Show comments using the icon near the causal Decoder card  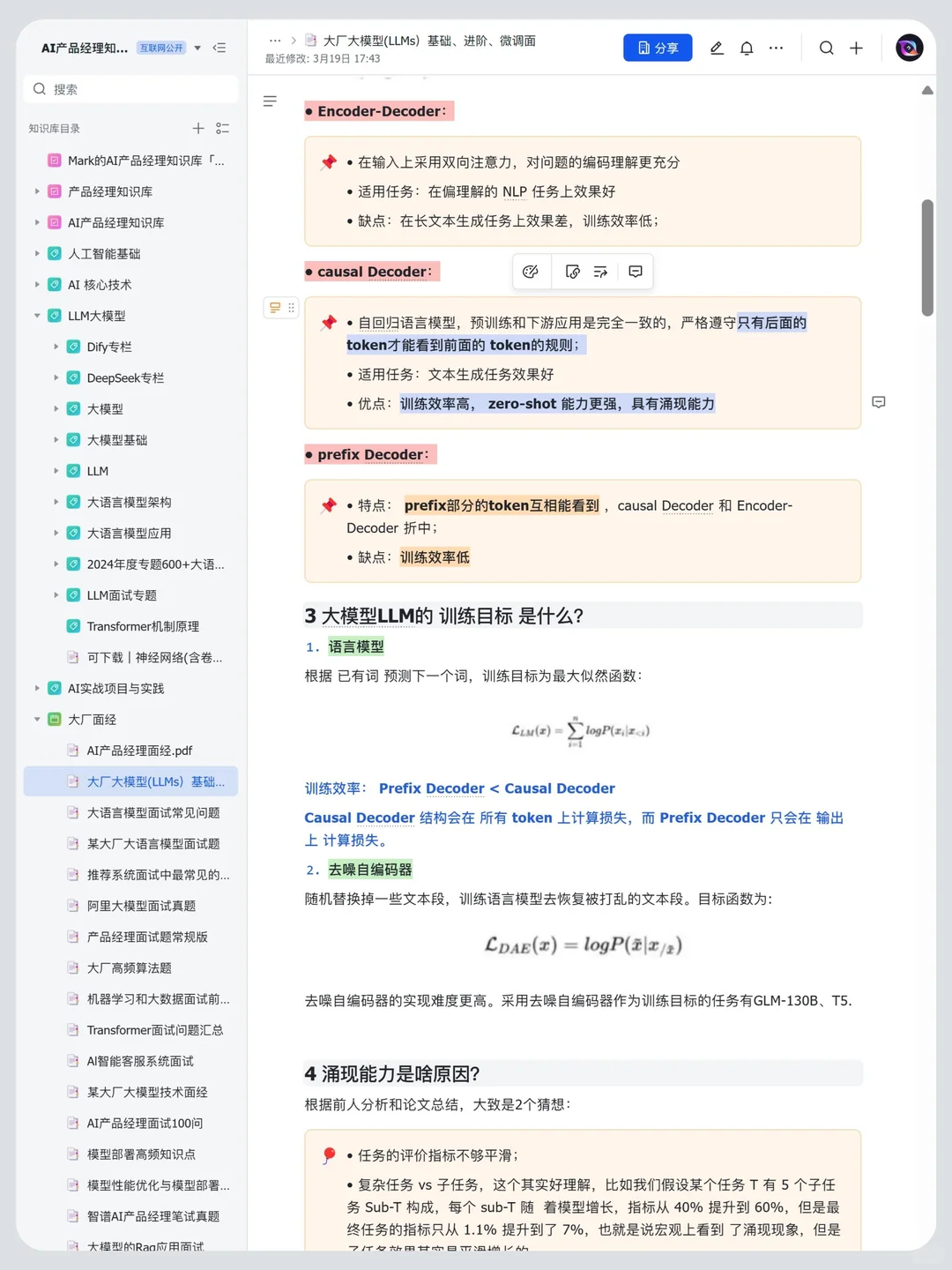click(878, 402)
